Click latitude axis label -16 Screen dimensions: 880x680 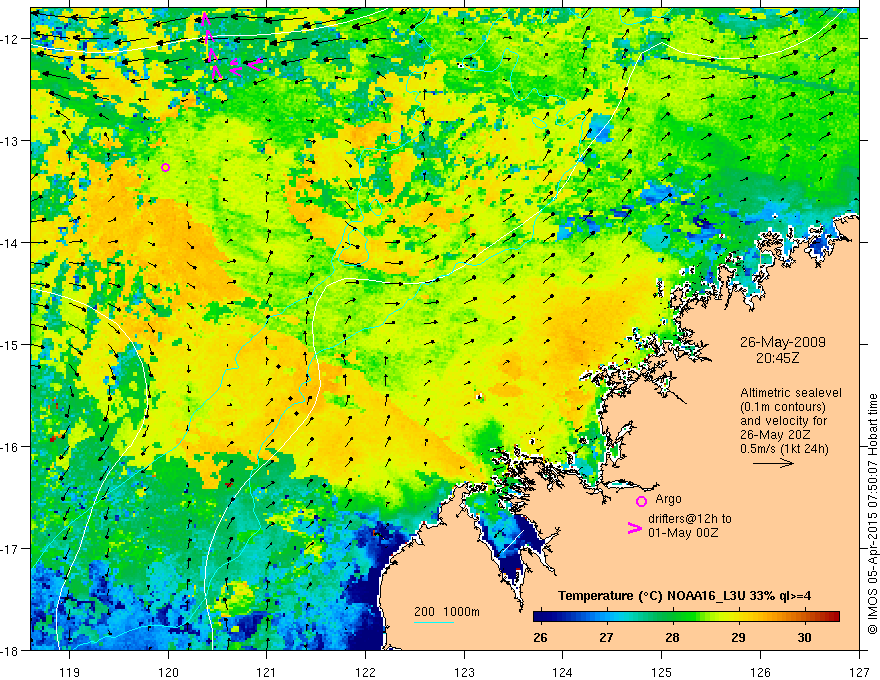10,447
